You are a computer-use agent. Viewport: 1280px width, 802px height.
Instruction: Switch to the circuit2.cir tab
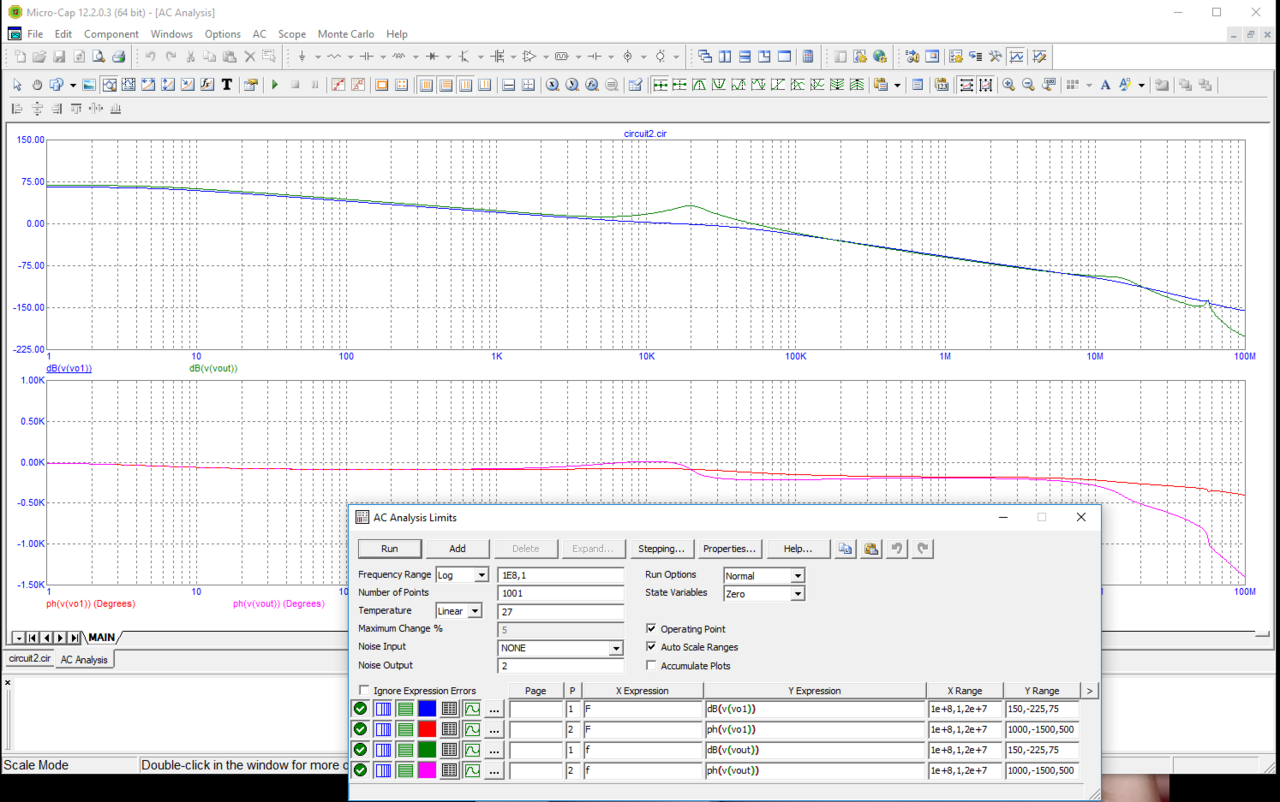29,659
